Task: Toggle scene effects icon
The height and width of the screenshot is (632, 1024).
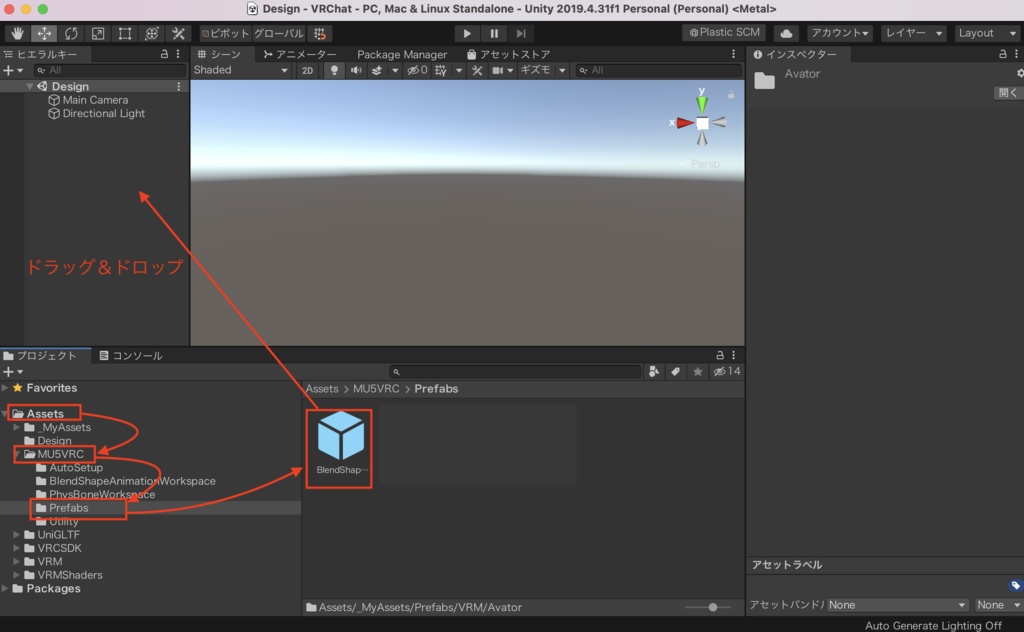Action: (x=377, y=71)
